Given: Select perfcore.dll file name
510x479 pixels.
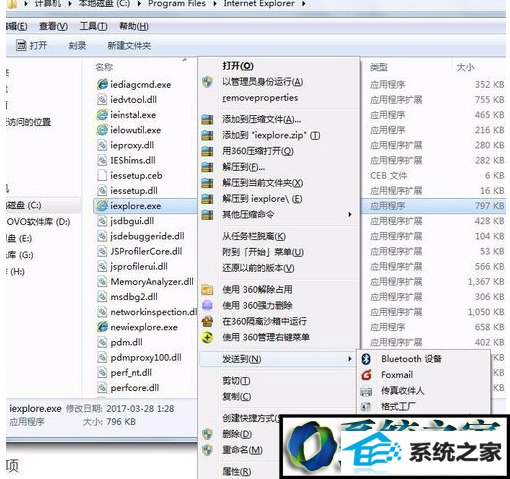Looking at the screenshot, I should tap(135, 388).
